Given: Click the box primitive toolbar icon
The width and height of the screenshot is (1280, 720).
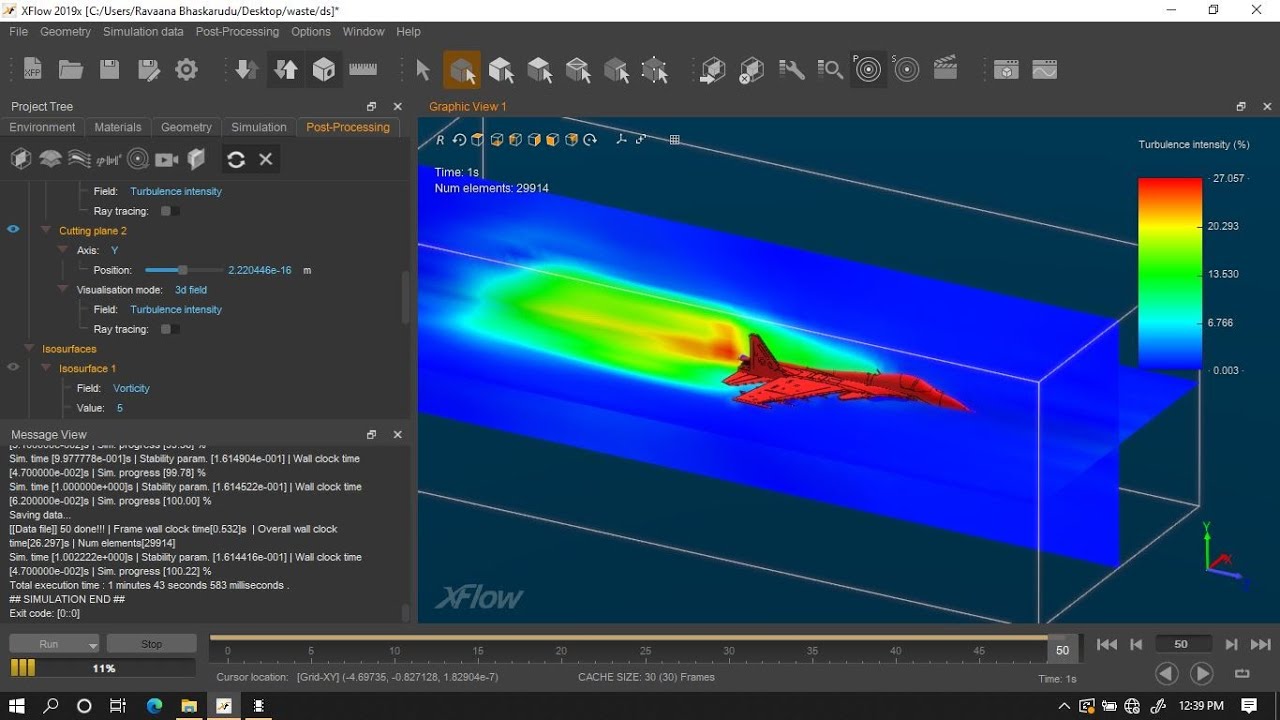Looking at the screenshot, I should pyautogui.click(x=324, y=70).
